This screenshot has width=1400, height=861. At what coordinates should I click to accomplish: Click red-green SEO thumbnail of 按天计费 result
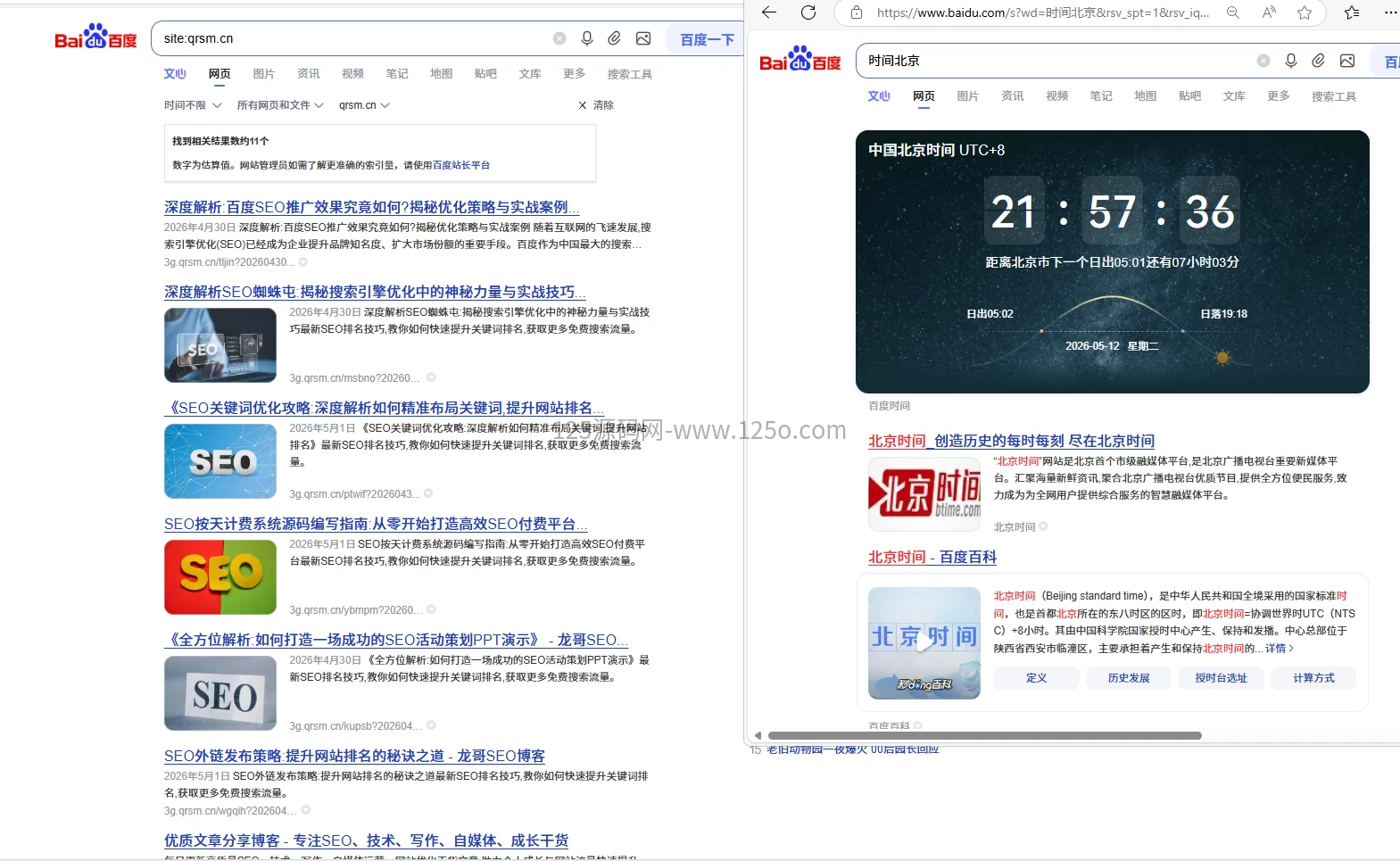(x=220, y=577)
